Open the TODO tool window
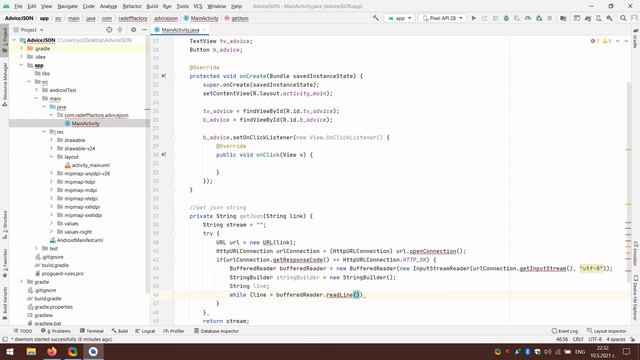Screen dimensions: 640x360 (x=22, y=331)
